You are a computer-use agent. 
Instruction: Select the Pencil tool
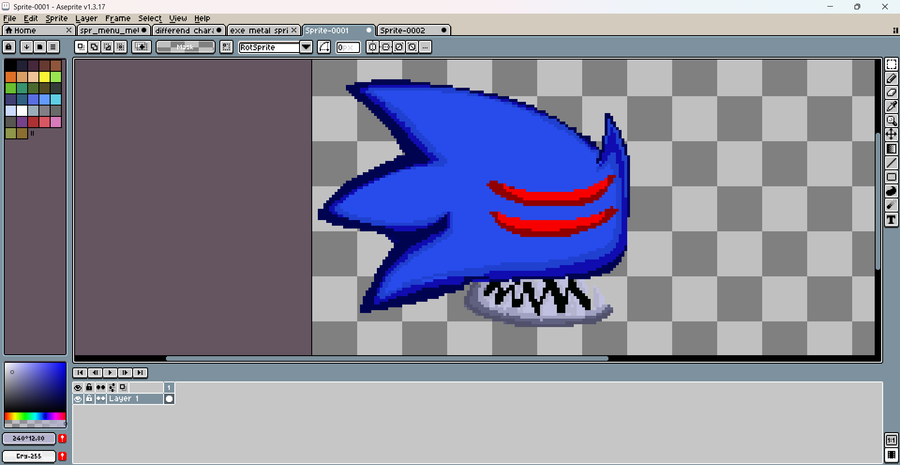(x=891, y=79)
